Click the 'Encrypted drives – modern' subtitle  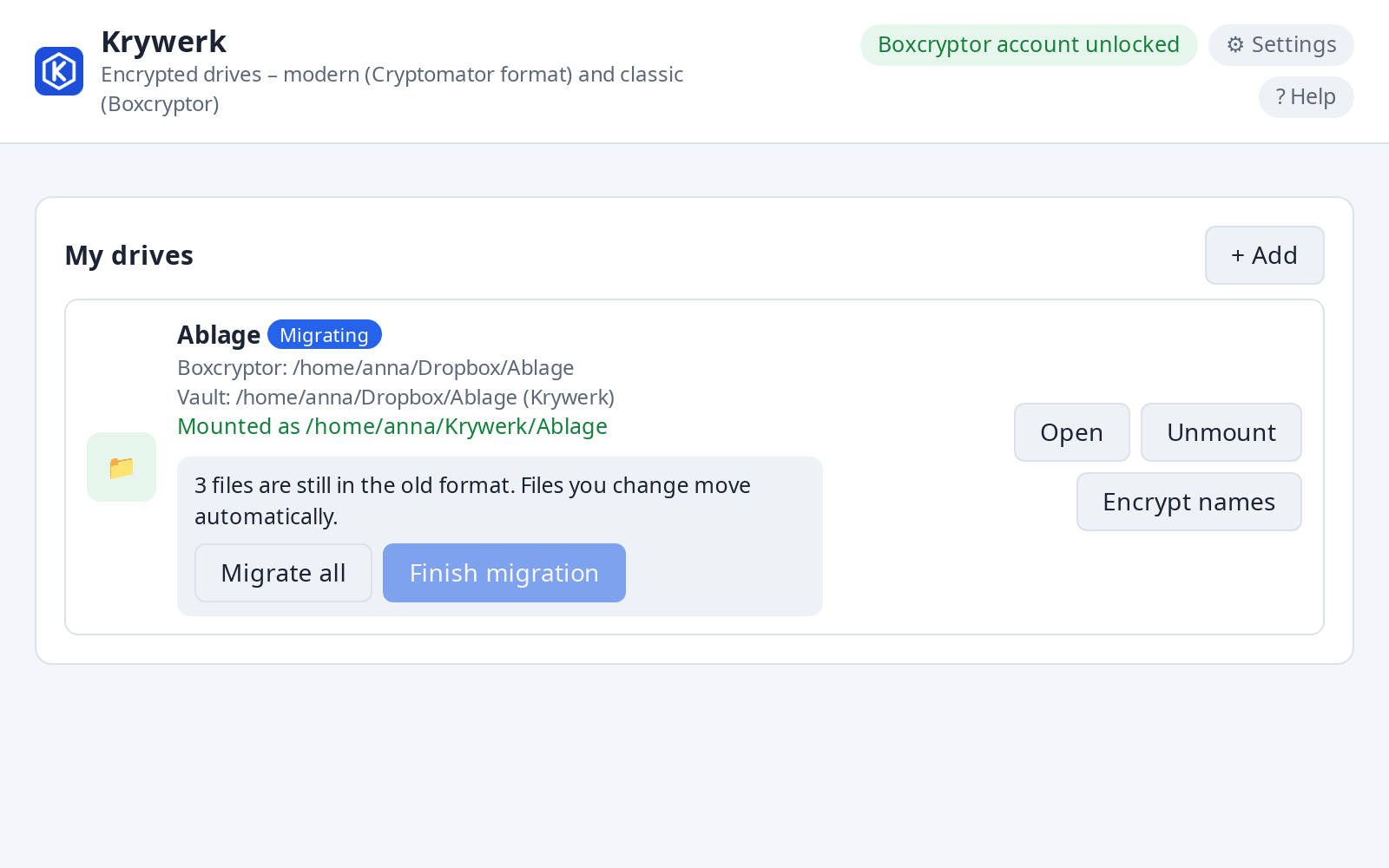click(392, 89)
